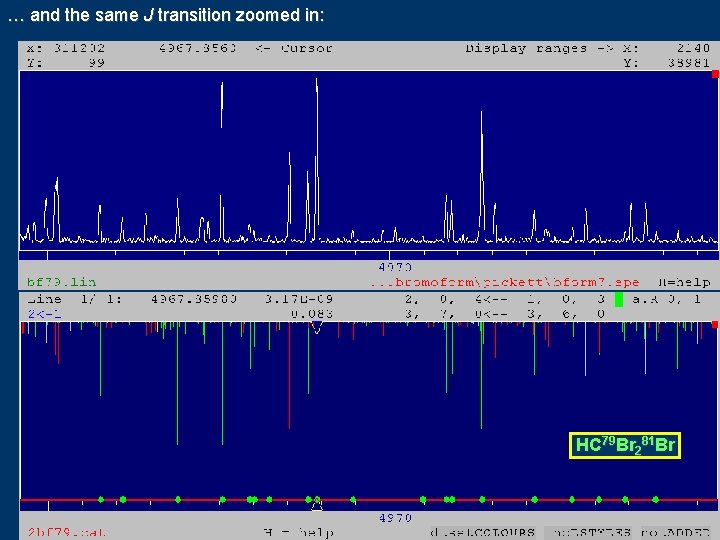Viewport: 720px width, 540px height.
Task: Click the green indicator square in line info row
Action: [619, 300]
